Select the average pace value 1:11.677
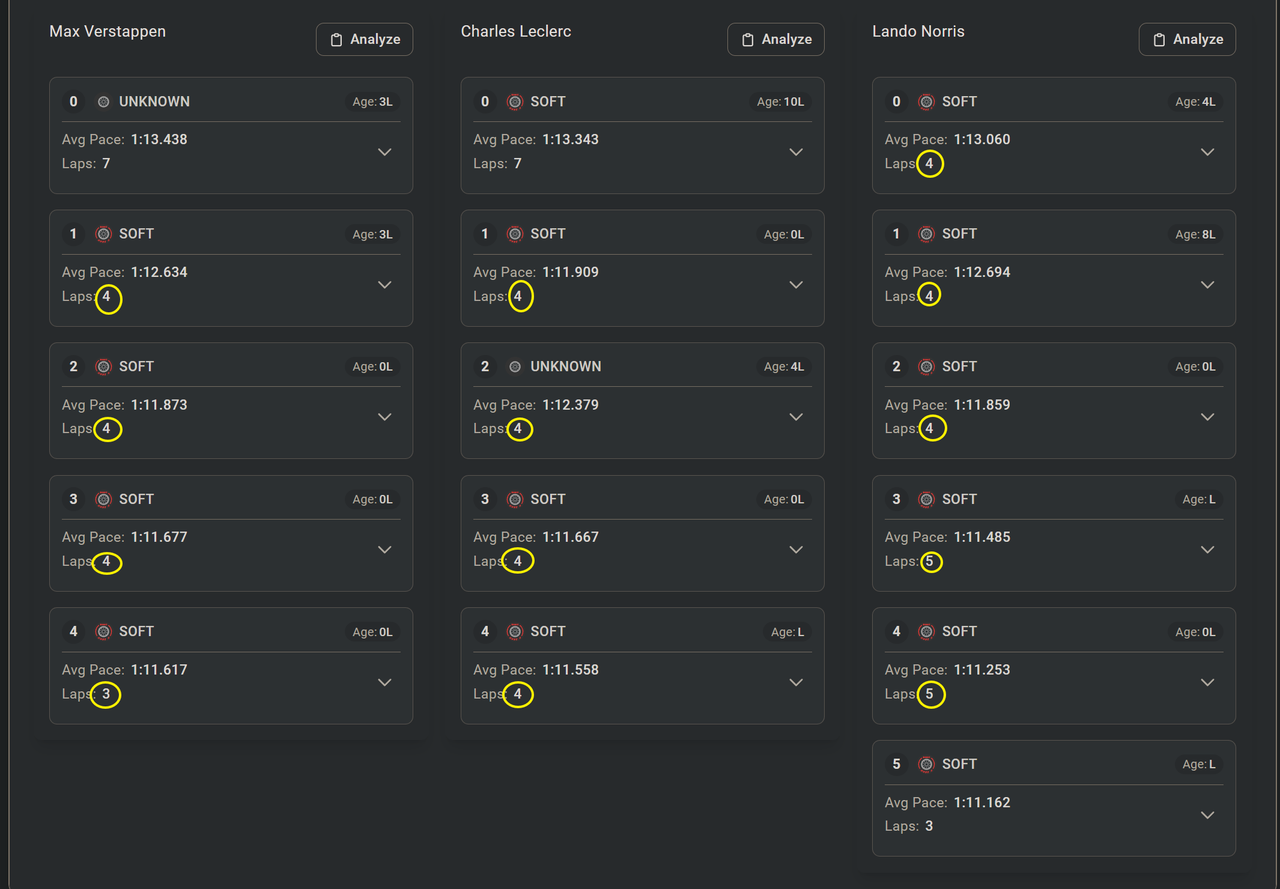This screenshot has width=1280, height=889. click(x=159, y=537)
